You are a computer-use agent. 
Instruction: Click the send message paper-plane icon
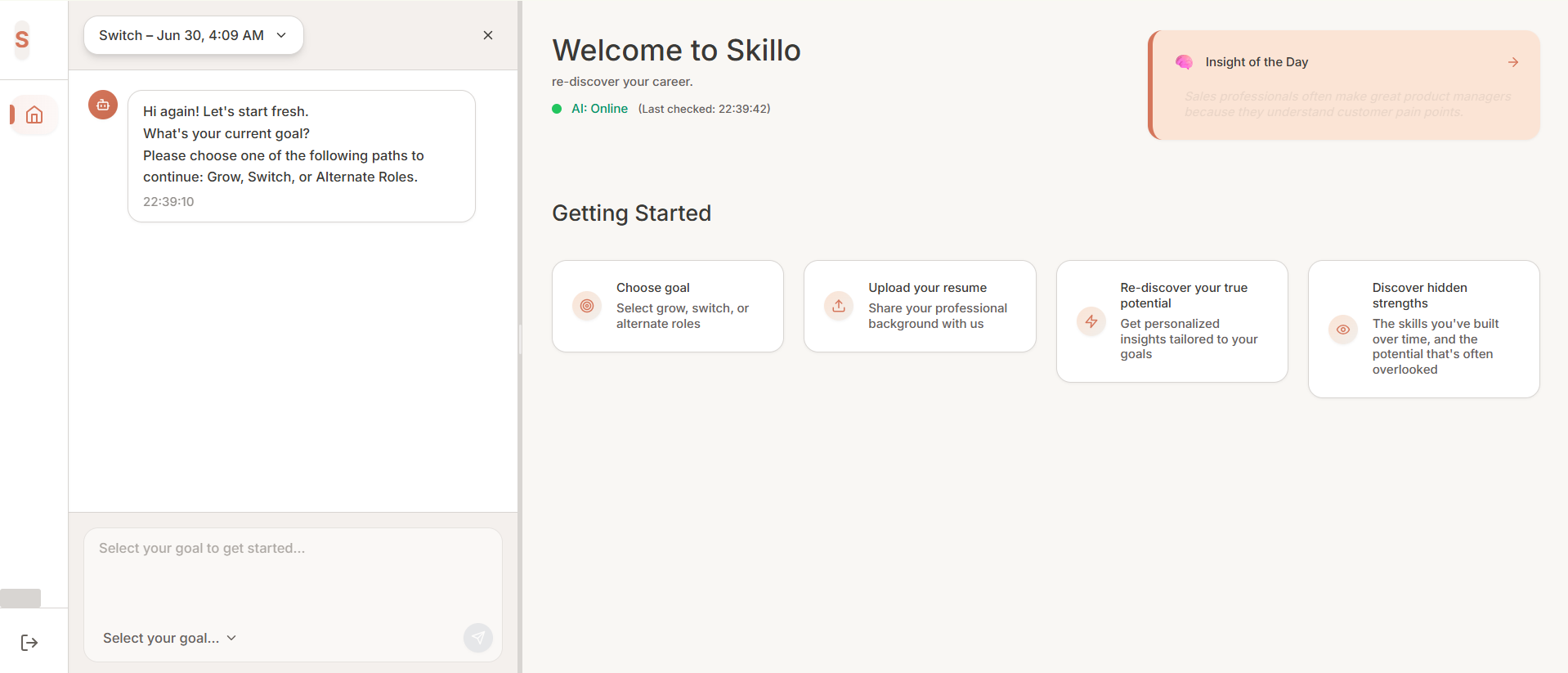(478, 638)
